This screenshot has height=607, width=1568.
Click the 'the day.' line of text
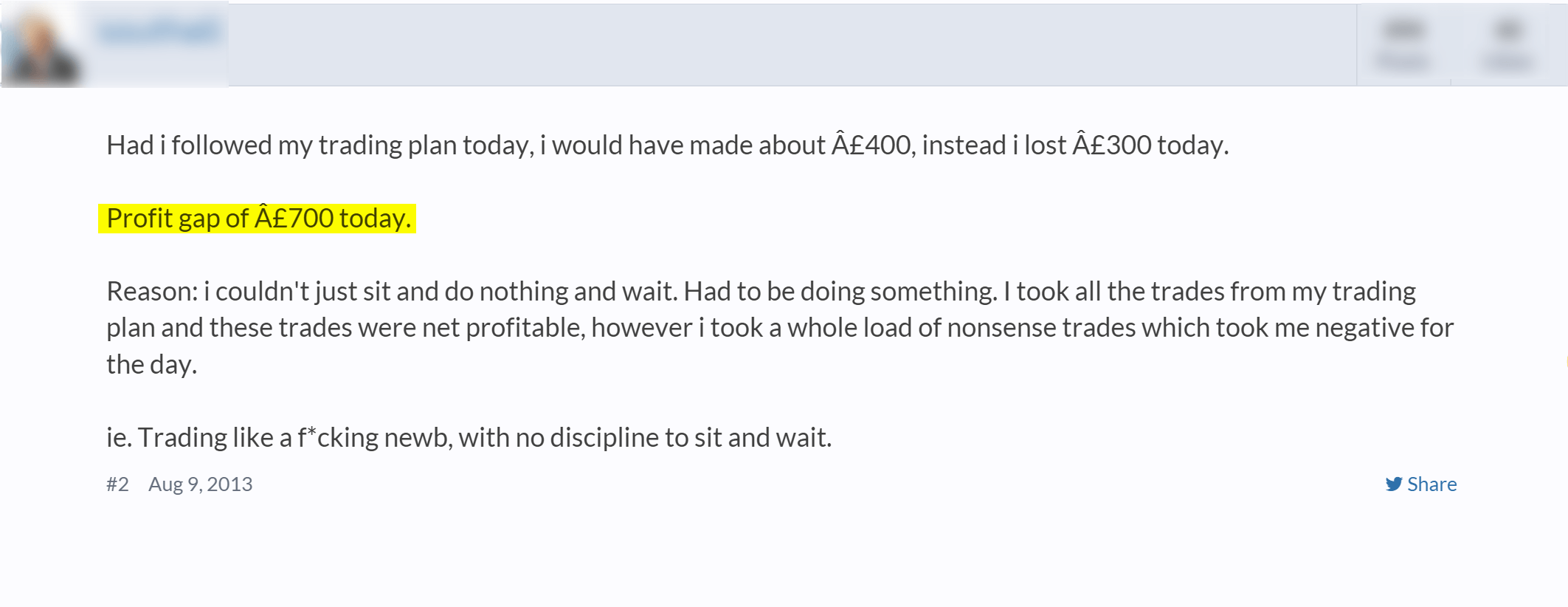click(x=152, y=365)
